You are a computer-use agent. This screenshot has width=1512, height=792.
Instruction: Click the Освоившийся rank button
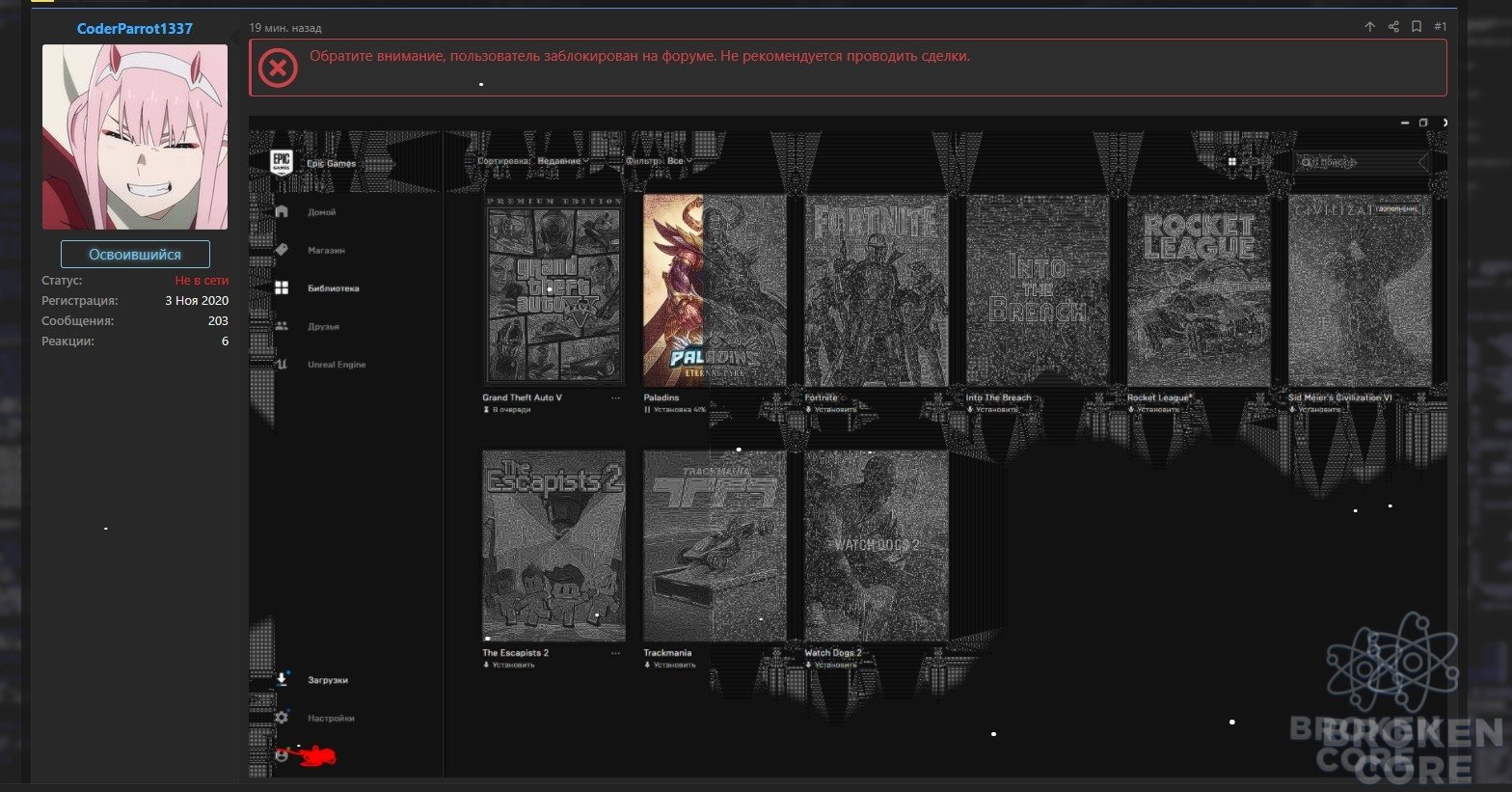[135, 255]
